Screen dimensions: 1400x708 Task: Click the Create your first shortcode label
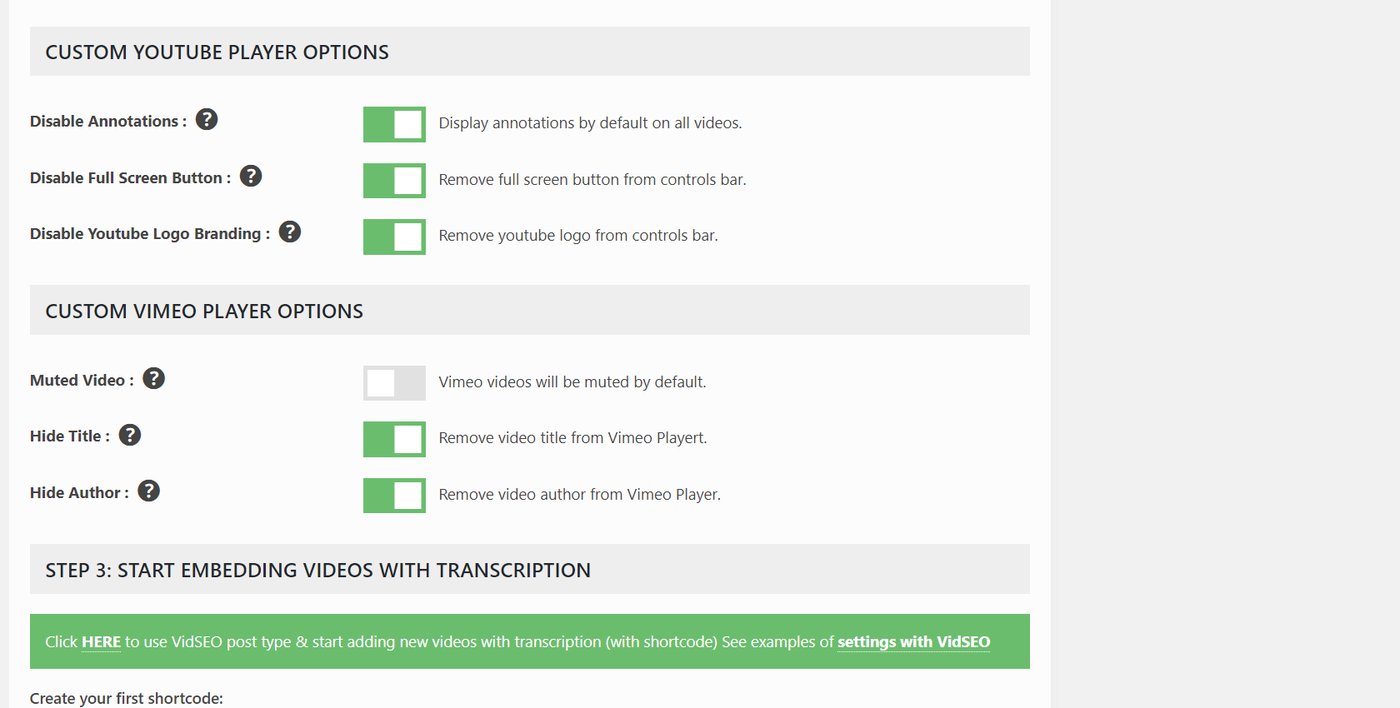coord(127,697)
